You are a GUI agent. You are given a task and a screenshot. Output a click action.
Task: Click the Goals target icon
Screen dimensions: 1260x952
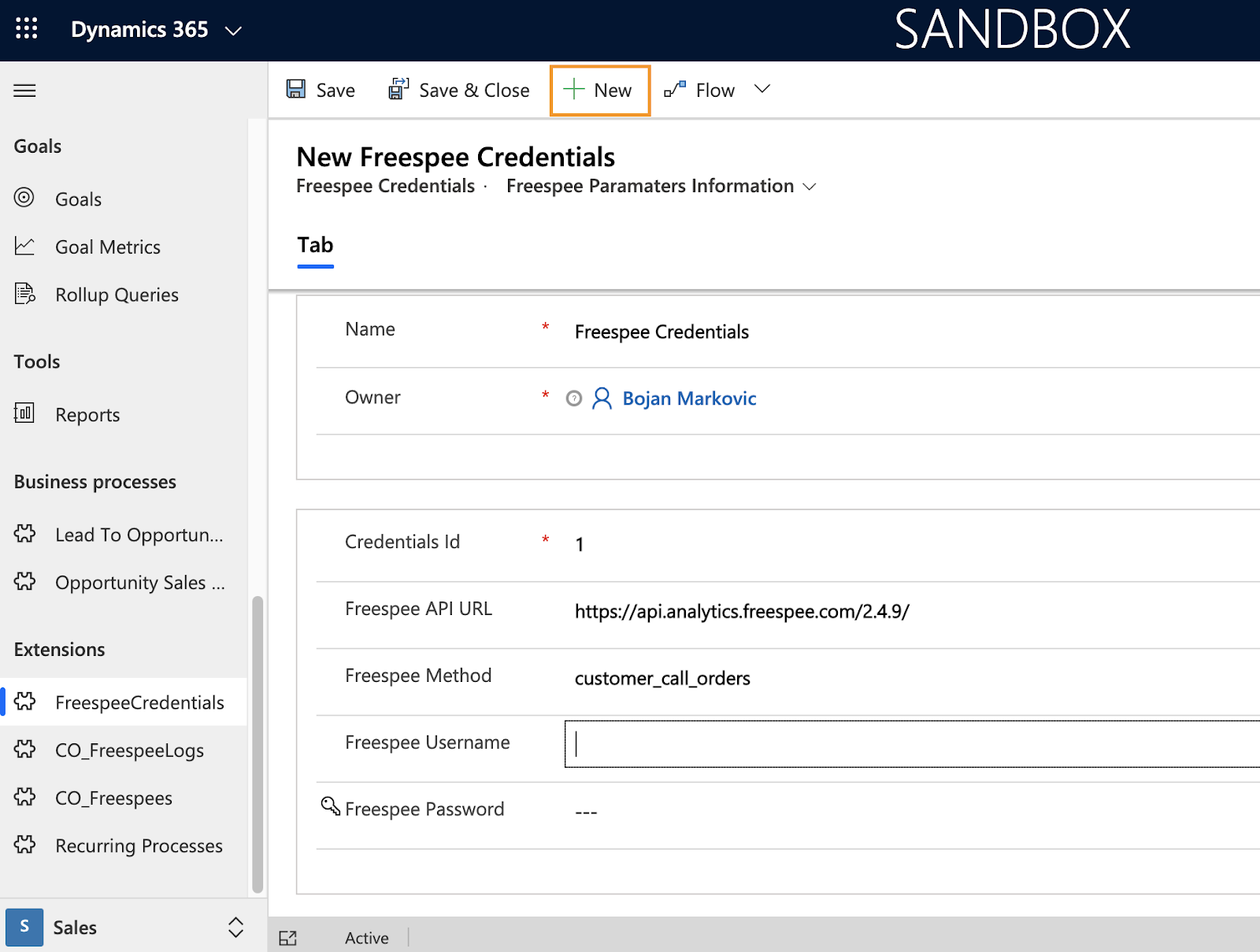click(24, 198)
